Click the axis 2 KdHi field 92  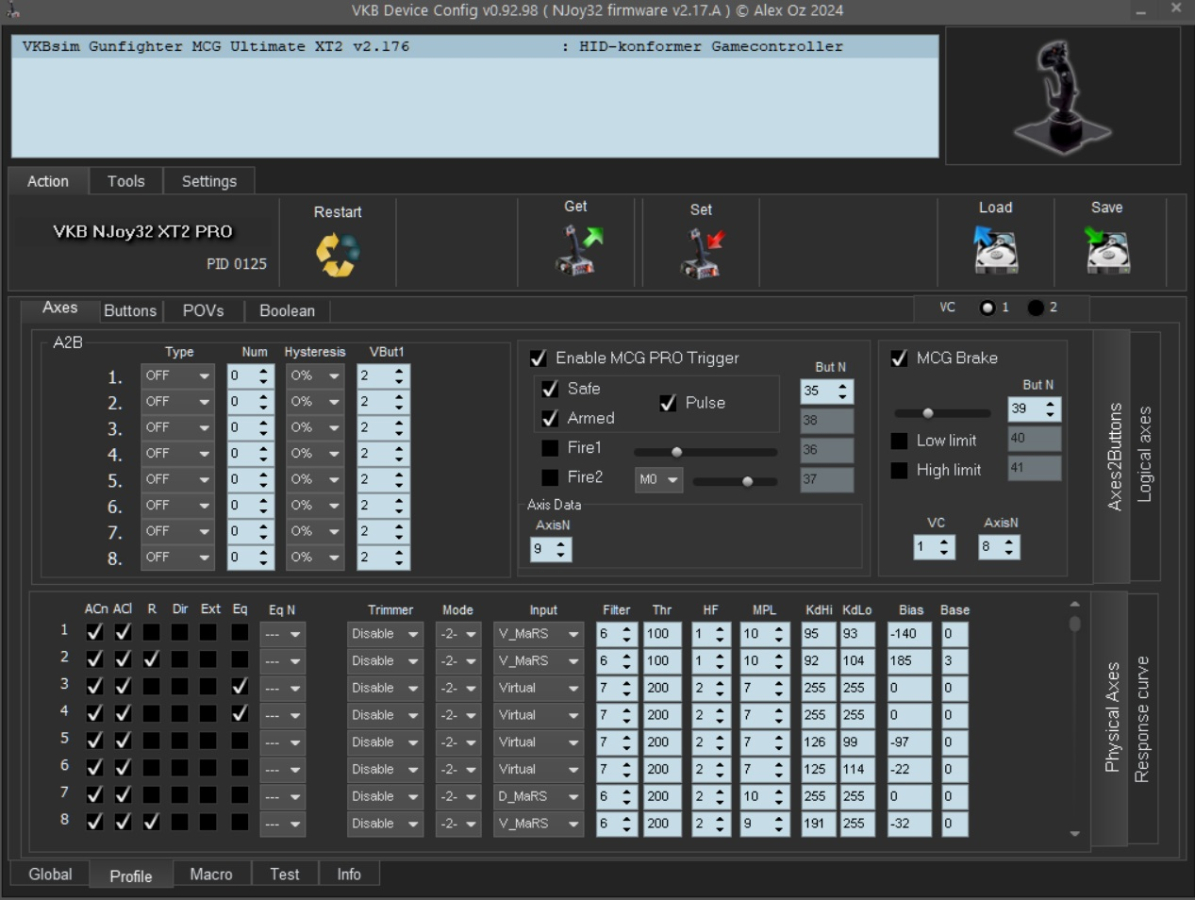coord(818,661)
